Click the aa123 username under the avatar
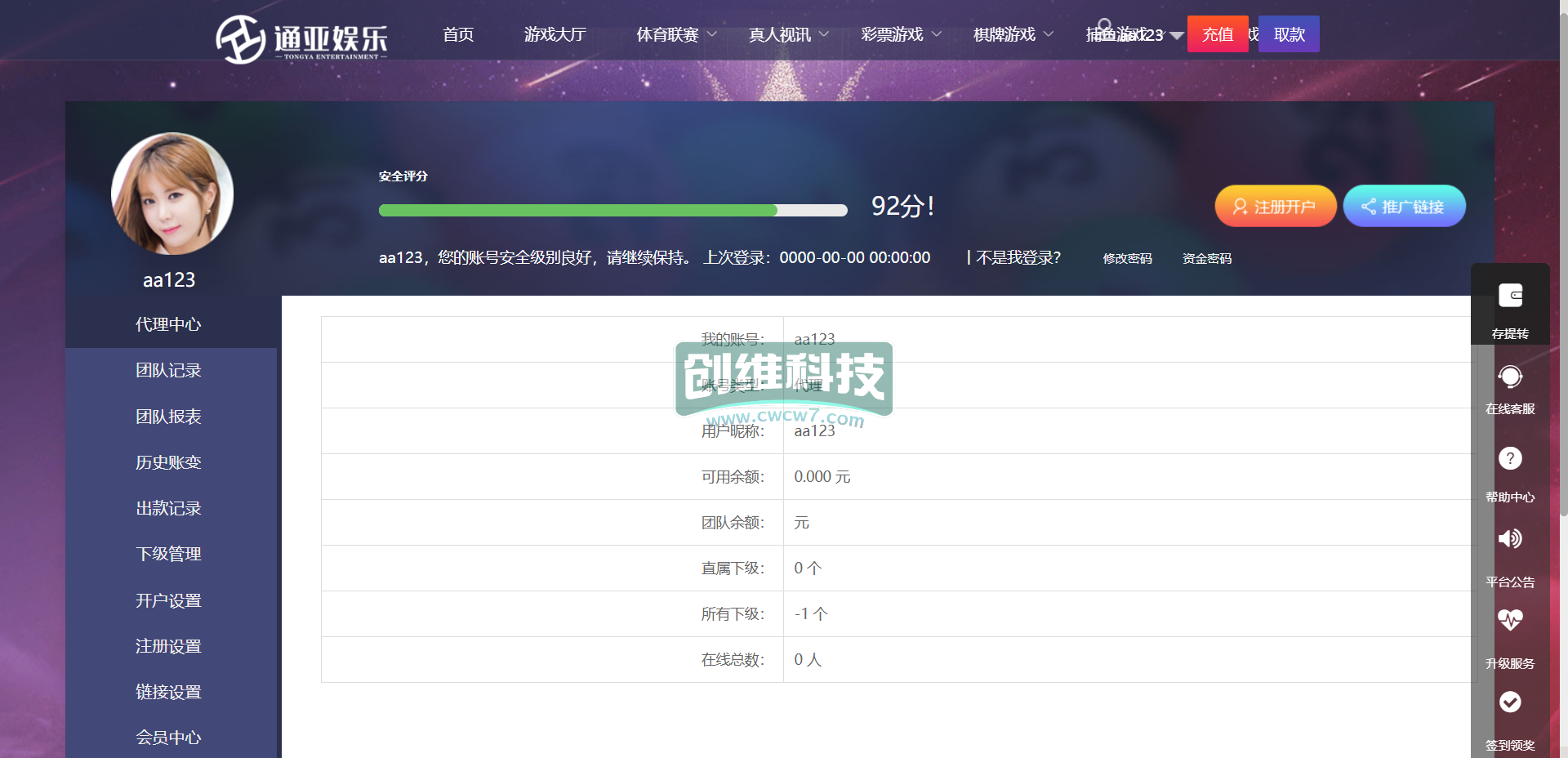Screen dimensions: 1568x758 click(169, 280)
